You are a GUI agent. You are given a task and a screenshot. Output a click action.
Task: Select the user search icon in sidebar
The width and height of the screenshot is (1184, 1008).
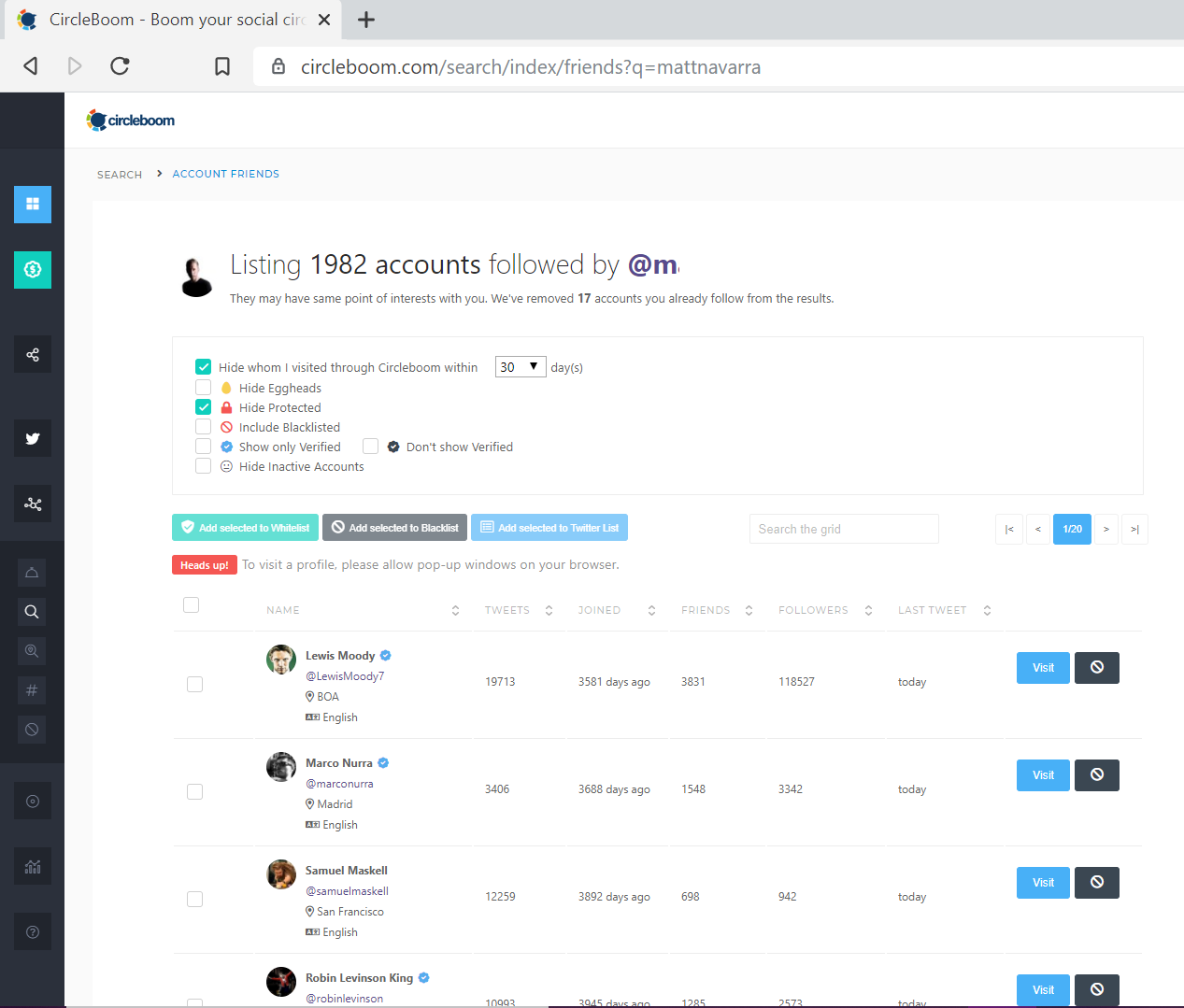pyautogui.click(x=32, y=650)
